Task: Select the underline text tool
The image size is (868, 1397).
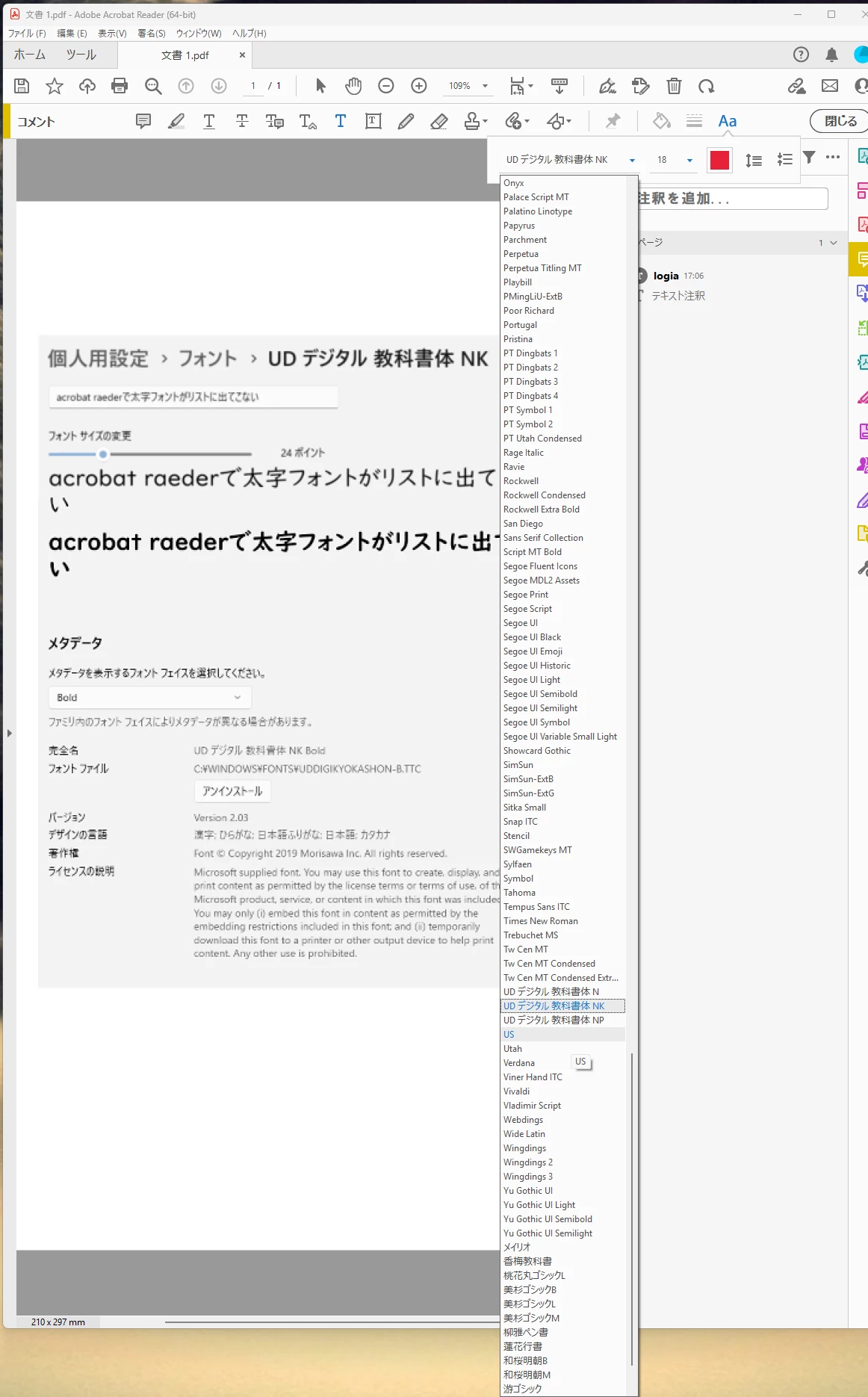Action: coord(209,121)
